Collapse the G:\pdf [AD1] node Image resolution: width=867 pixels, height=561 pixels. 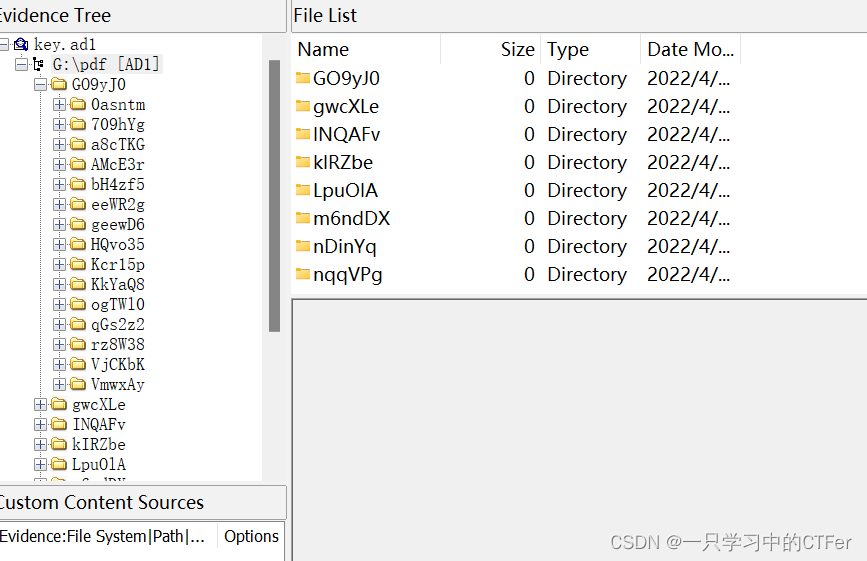tap(21, 64)
